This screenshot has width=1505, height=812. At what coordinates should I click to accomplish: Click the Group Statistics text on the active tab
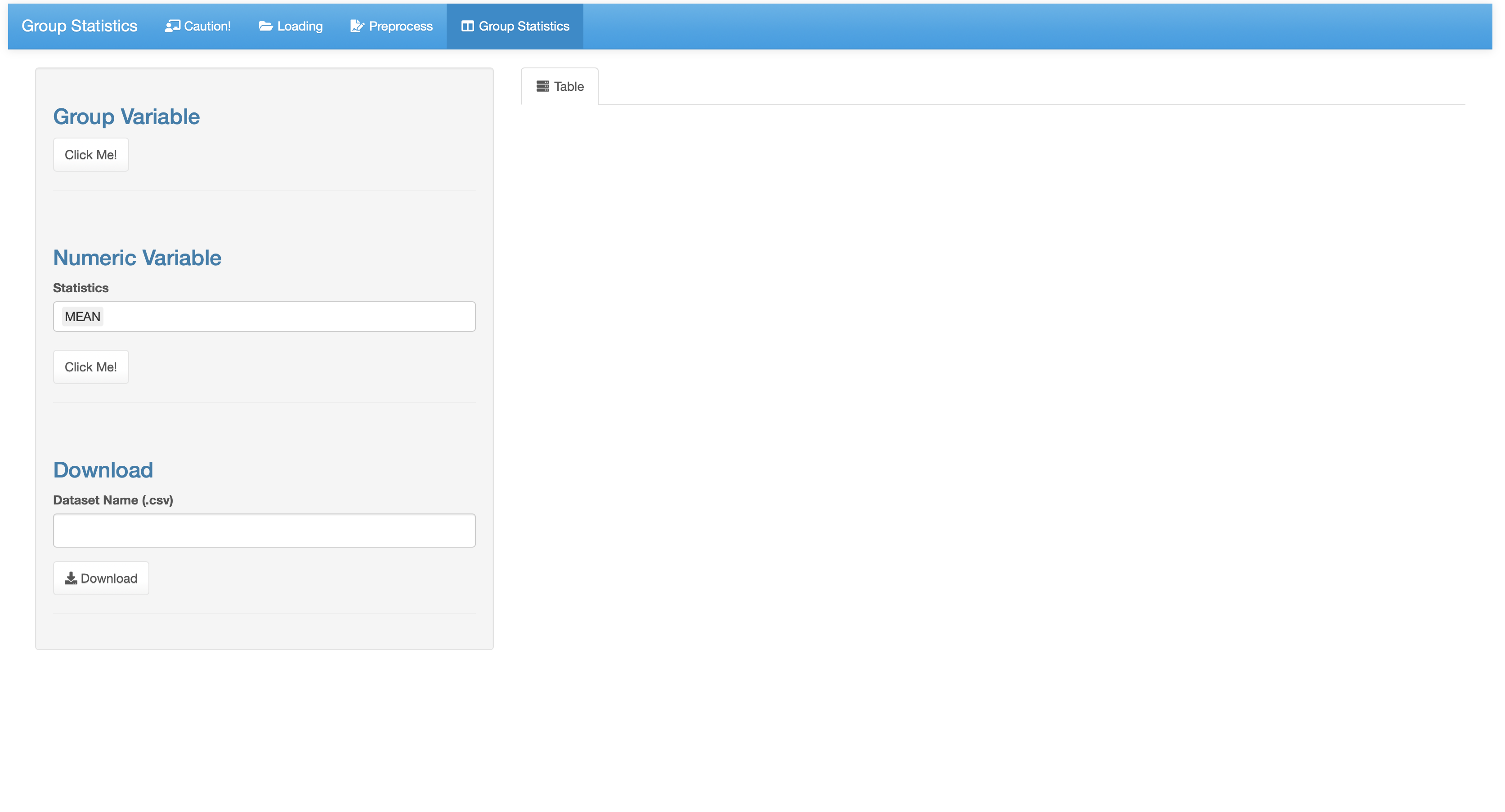tap(524, 26)
